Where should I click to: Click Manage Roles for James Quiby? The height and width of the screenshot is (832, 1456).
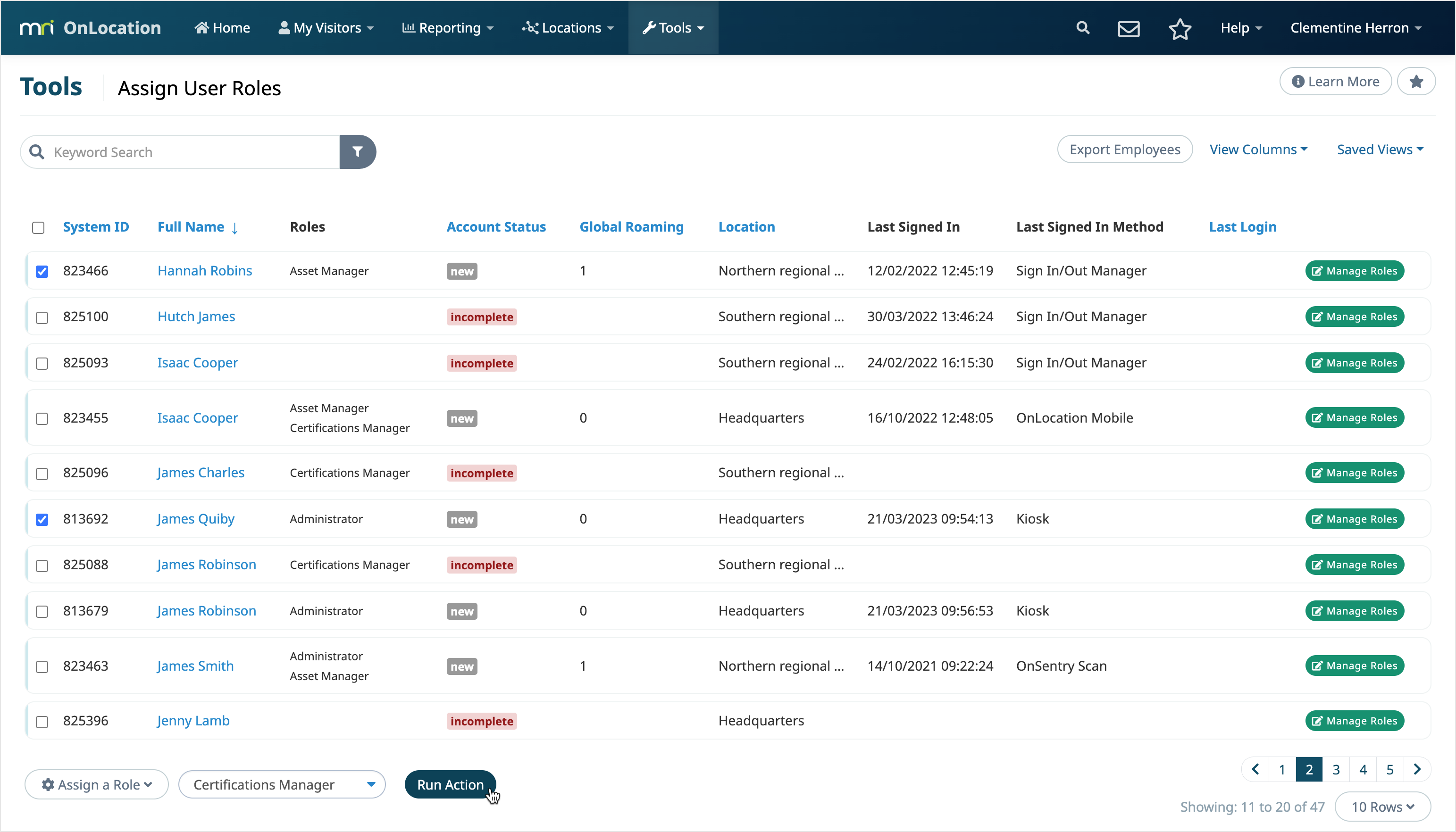[x=1354, y=519]
